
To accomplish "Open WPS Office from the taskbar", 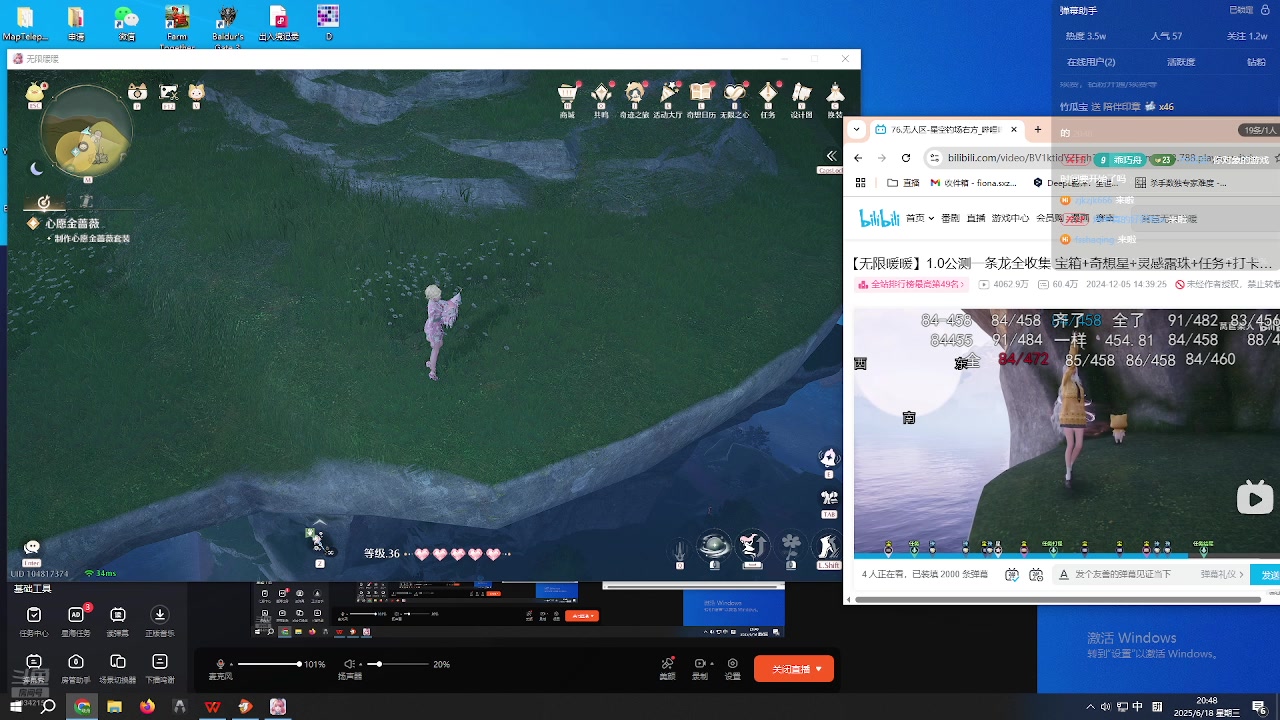I will [x=212, y=706].
